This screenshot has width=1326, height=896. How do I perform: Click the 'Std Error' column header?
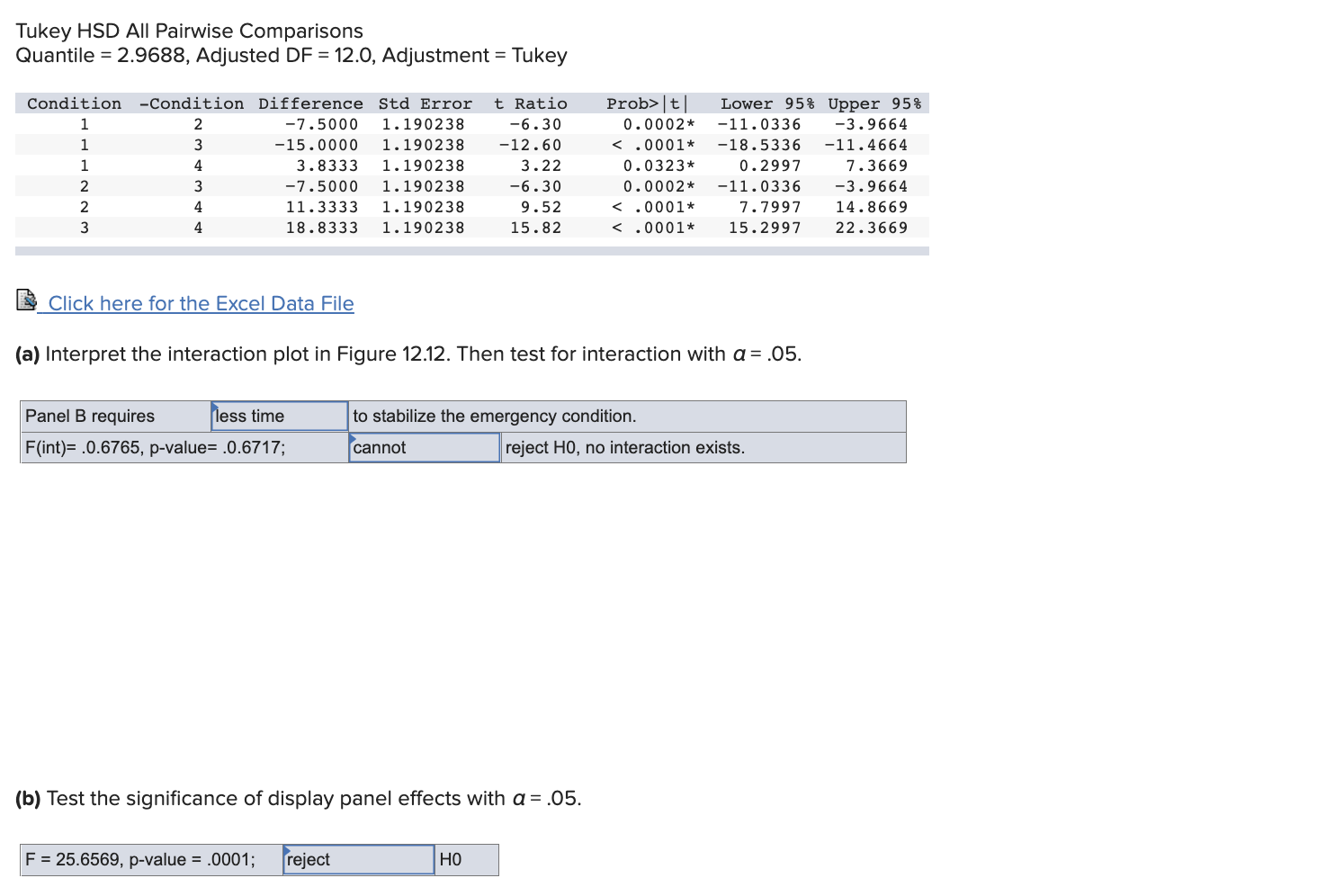click(425, 103)
